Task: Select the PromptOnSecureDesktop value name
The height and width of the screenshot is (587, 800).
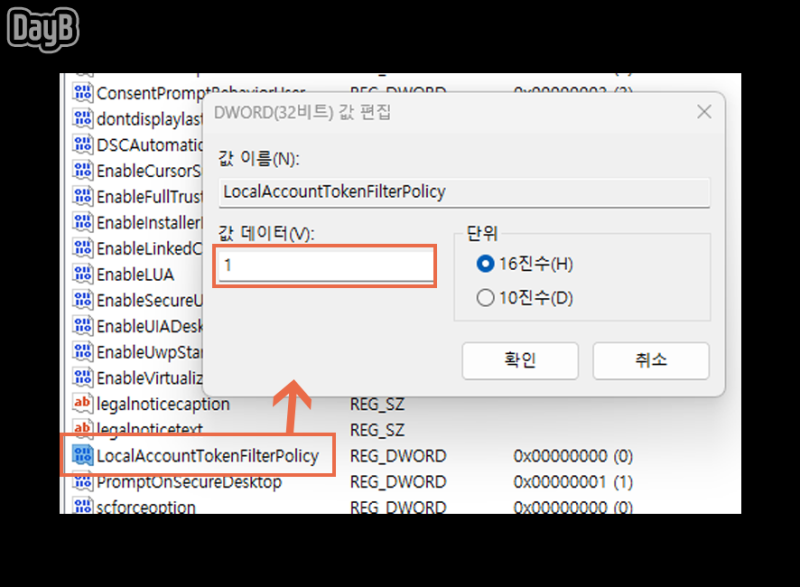Action: [189, 482]
